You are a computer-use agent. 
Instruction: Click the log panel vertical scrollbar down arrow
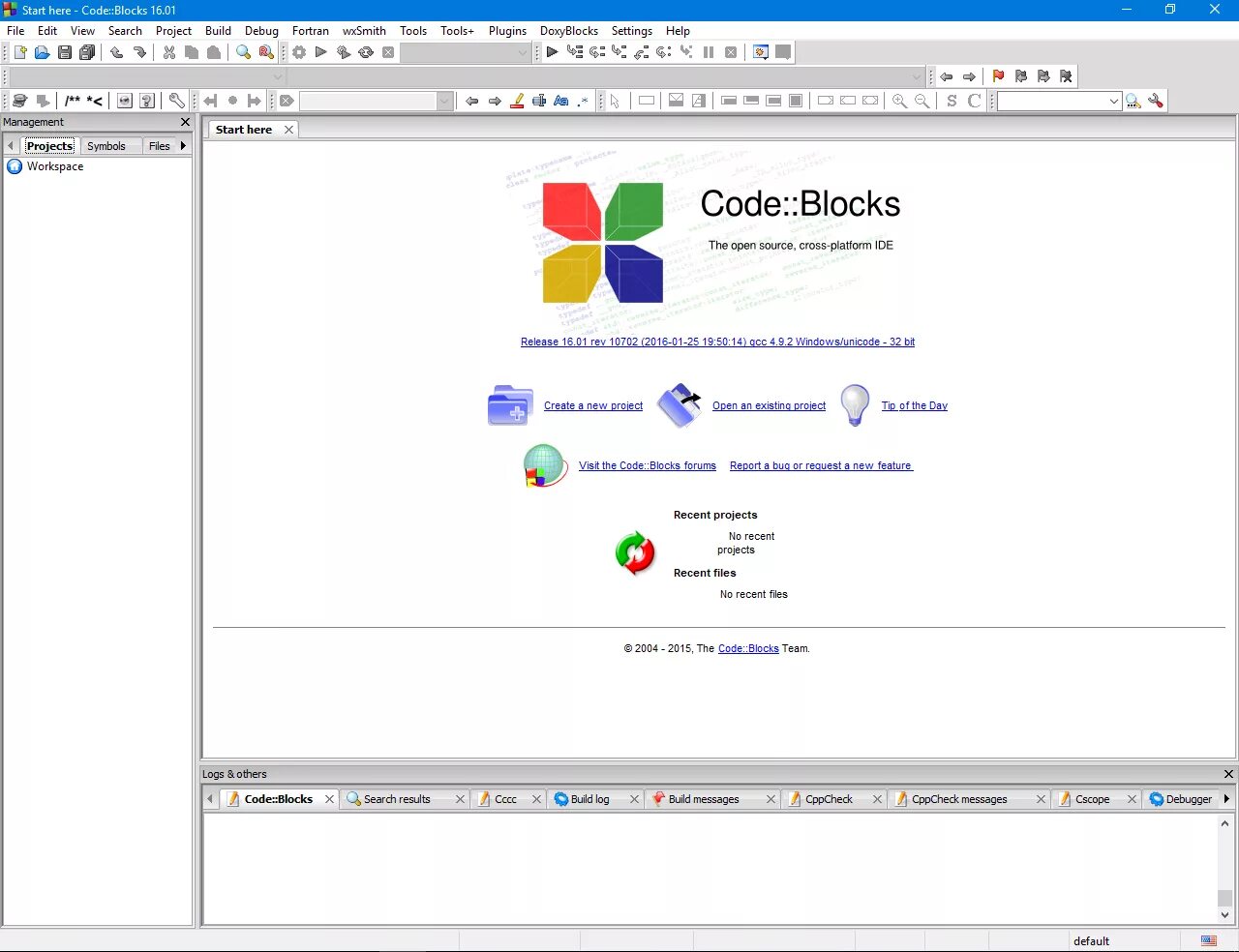[1224, 915]
